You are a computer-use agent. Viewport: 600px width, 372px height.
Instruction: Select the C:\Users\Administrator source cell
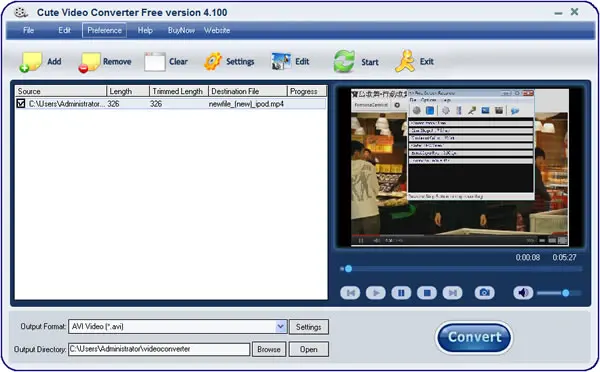(x=67, y=104)
